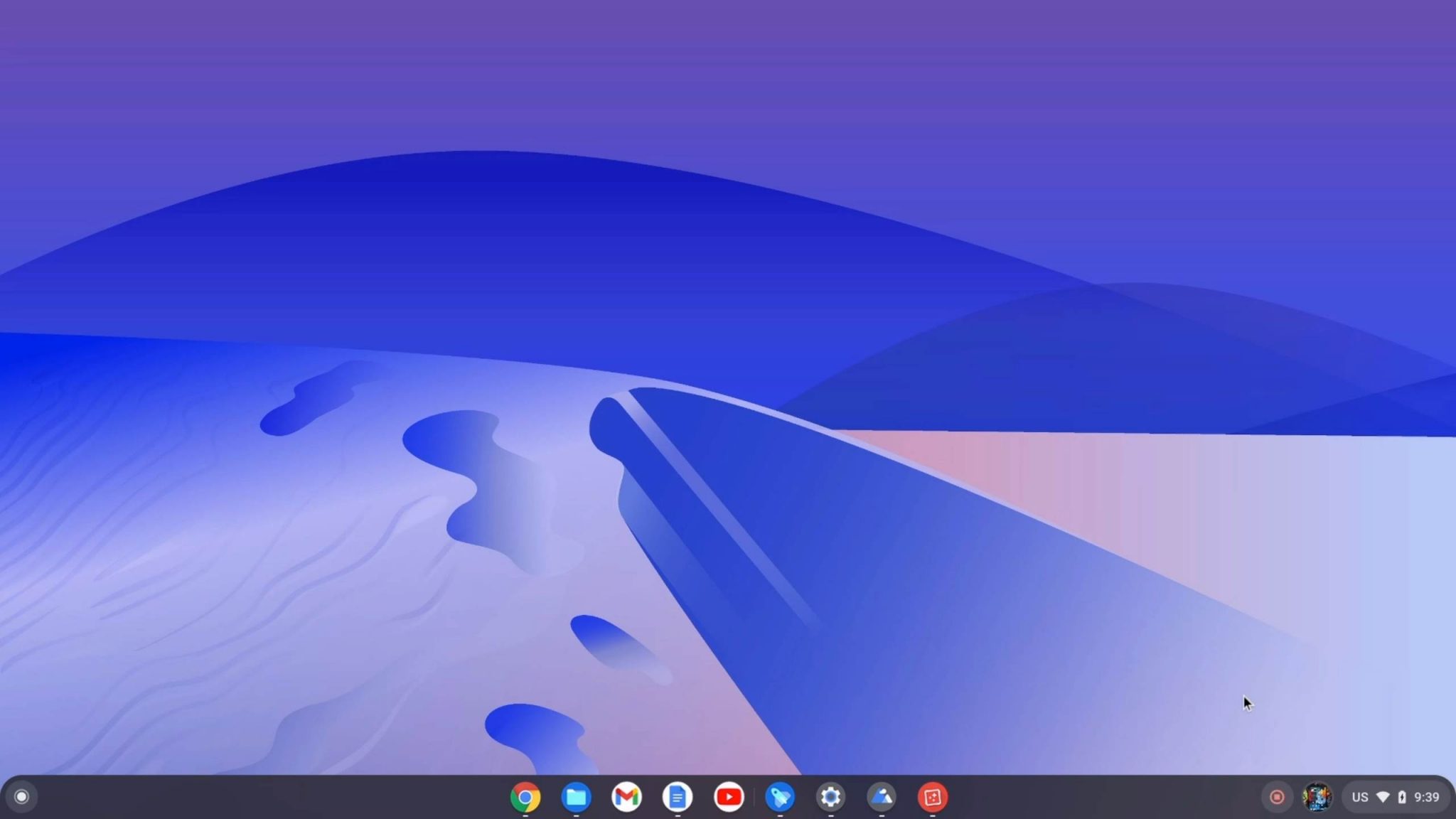The width and height of the screenshot is (1456, 819).
Task: Click the running-app indicator under Chrome
Action: click(x=526, y=815)
